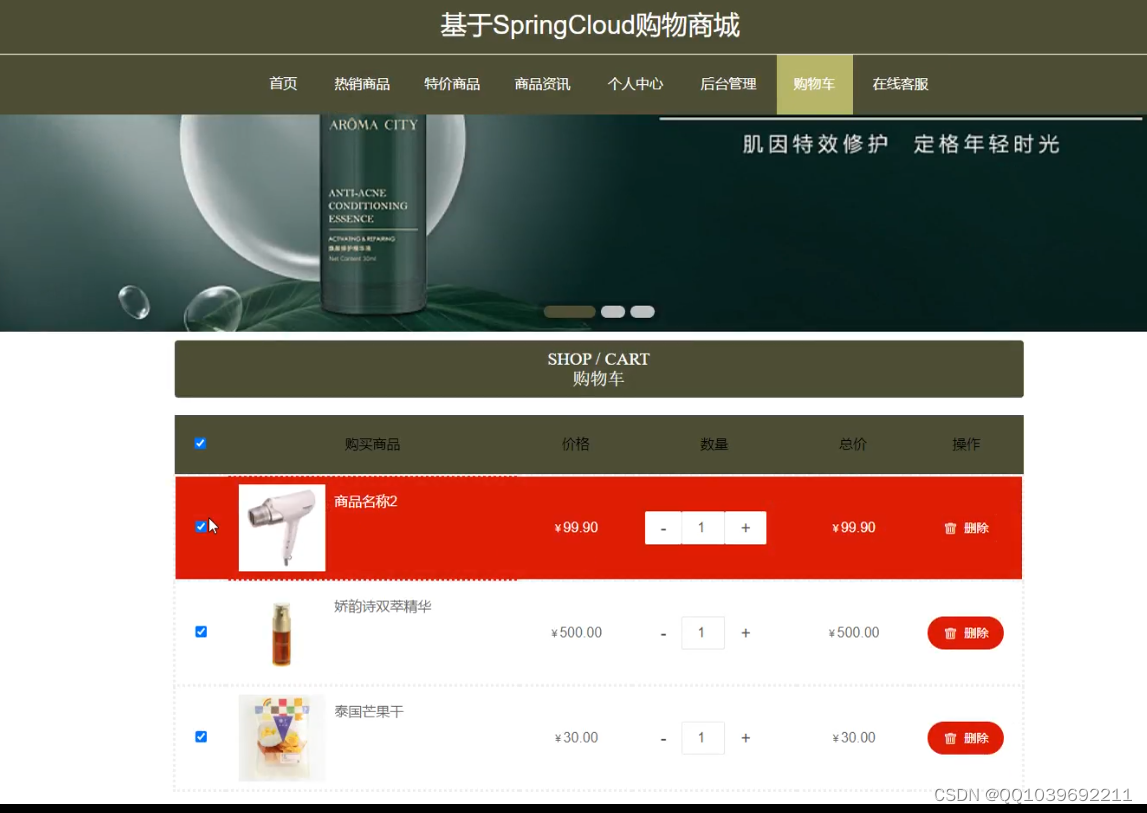
Task: Go to 后台管理 page
Action: [x=728, y=84]
